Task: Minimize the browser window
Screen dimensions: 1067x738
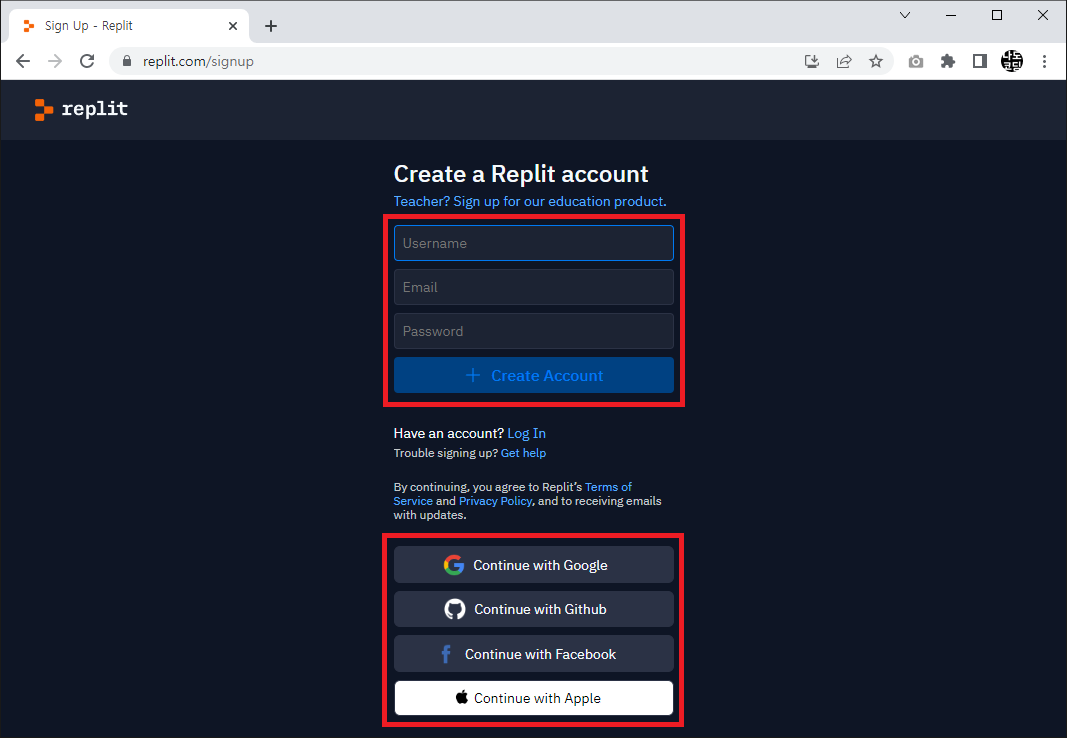Action: (x=951, y=15)
